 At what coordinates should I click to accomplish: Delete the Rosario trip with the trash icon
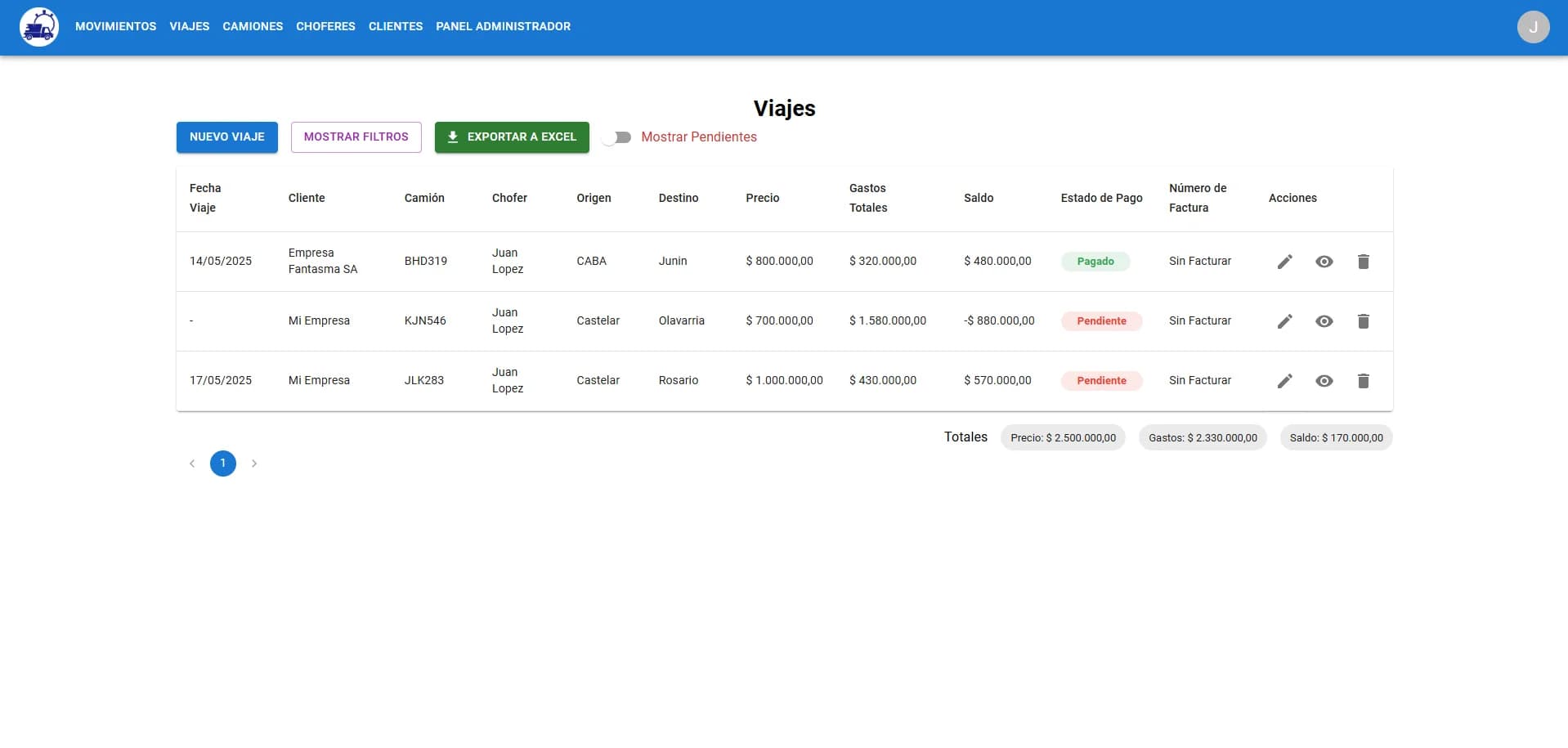(x=1364, y=380)
